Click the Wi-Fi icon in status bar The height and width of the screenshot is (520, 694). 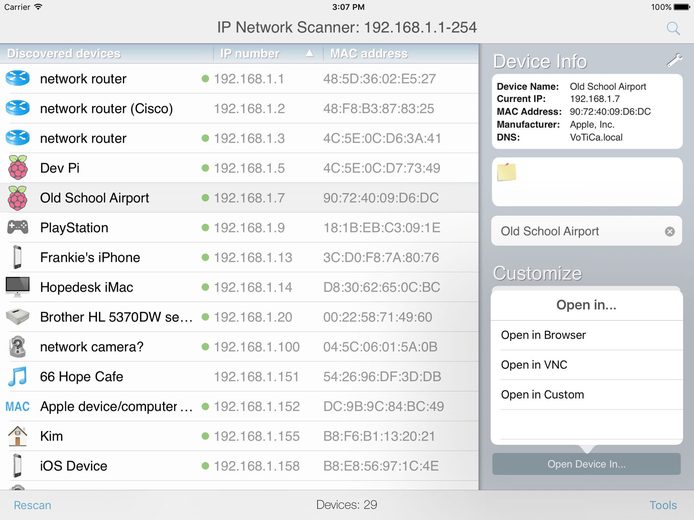[x=38, y=7]
